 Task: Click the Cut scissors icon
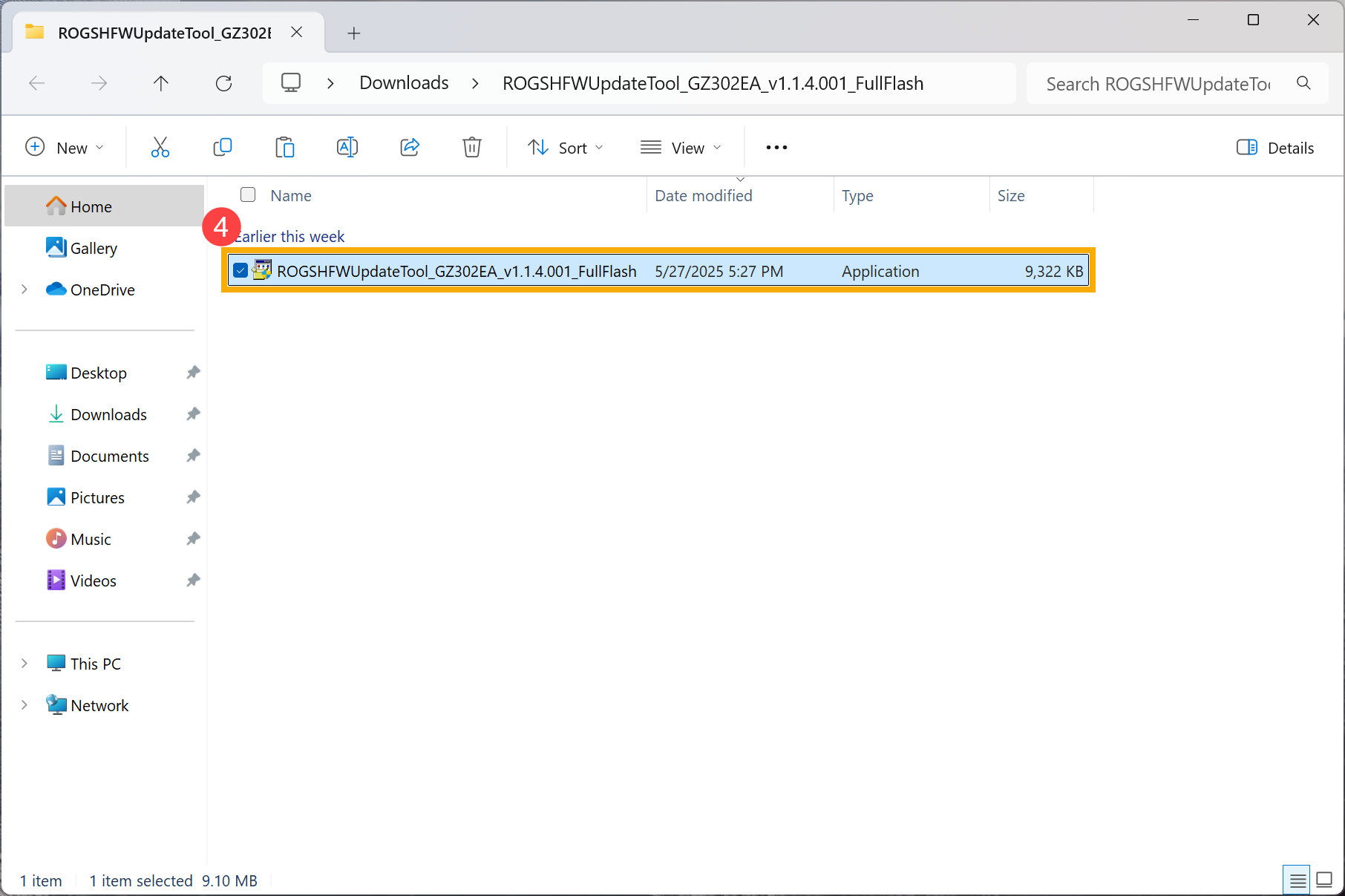pos(160,147)
